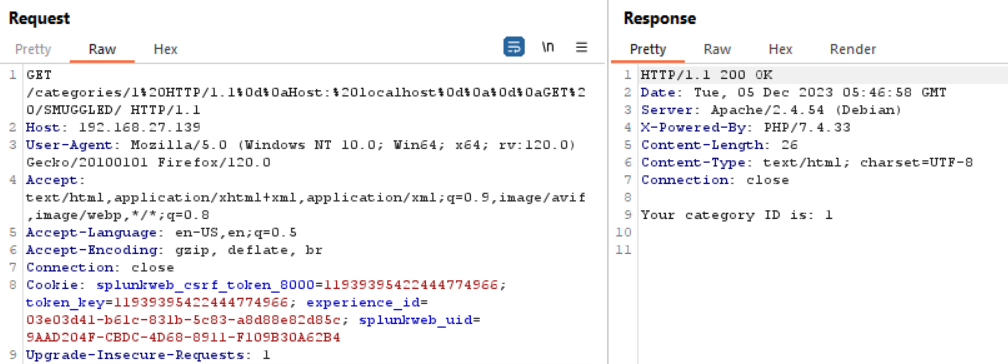Viewport: 1008px width, 364px height.
Task: Open the Response Hex tab
Action: coord(780,49)
